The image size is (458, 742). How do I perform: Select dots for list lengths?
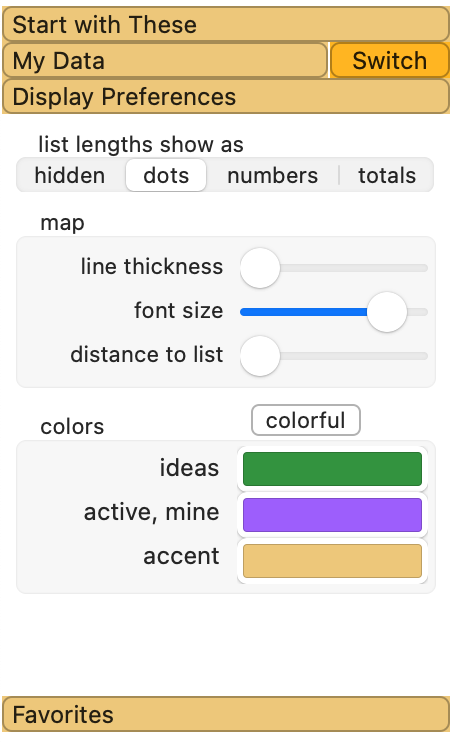pos(166,175)
